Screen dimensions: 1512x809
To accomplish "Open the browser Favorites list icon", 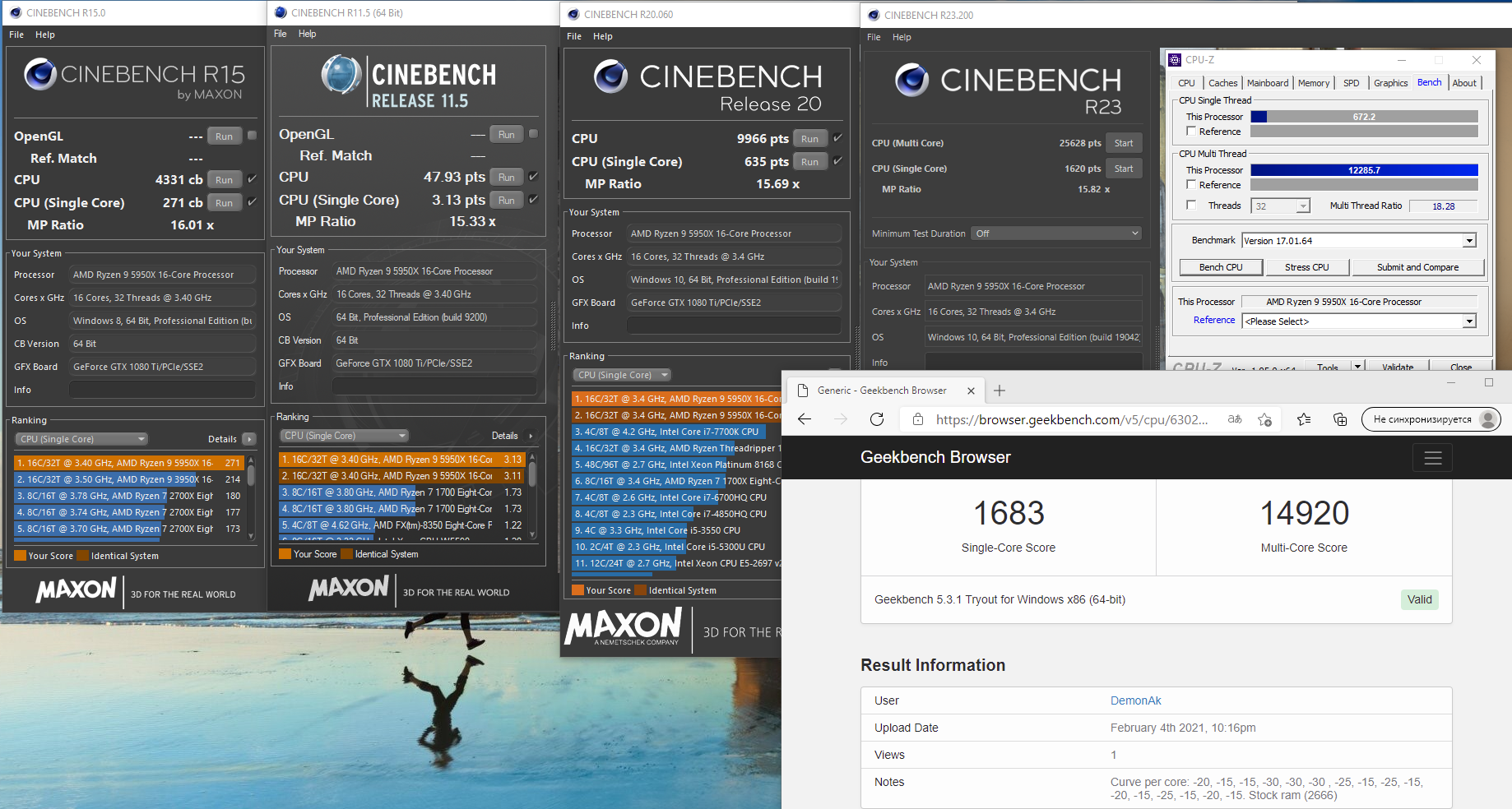I will click(1304, 419).
